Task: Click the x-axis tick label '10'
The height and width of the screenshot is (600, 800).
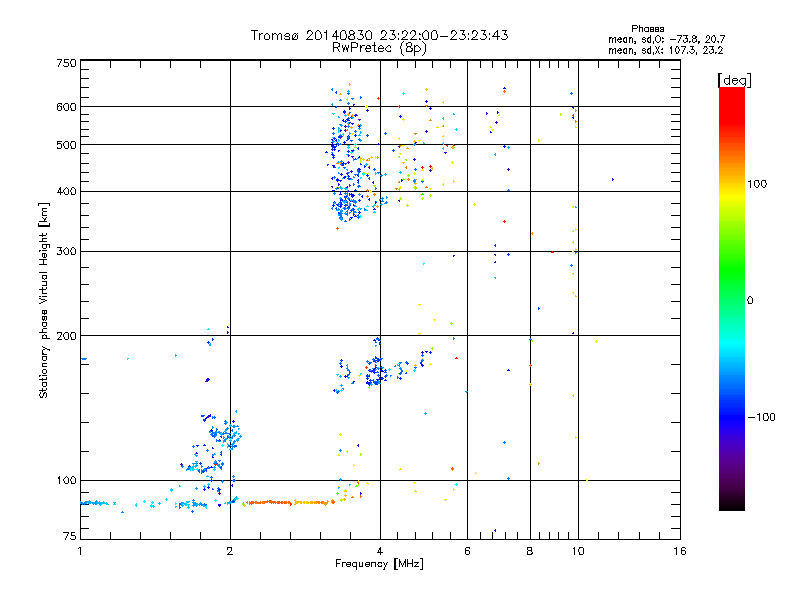Action: tap(578, 551)
